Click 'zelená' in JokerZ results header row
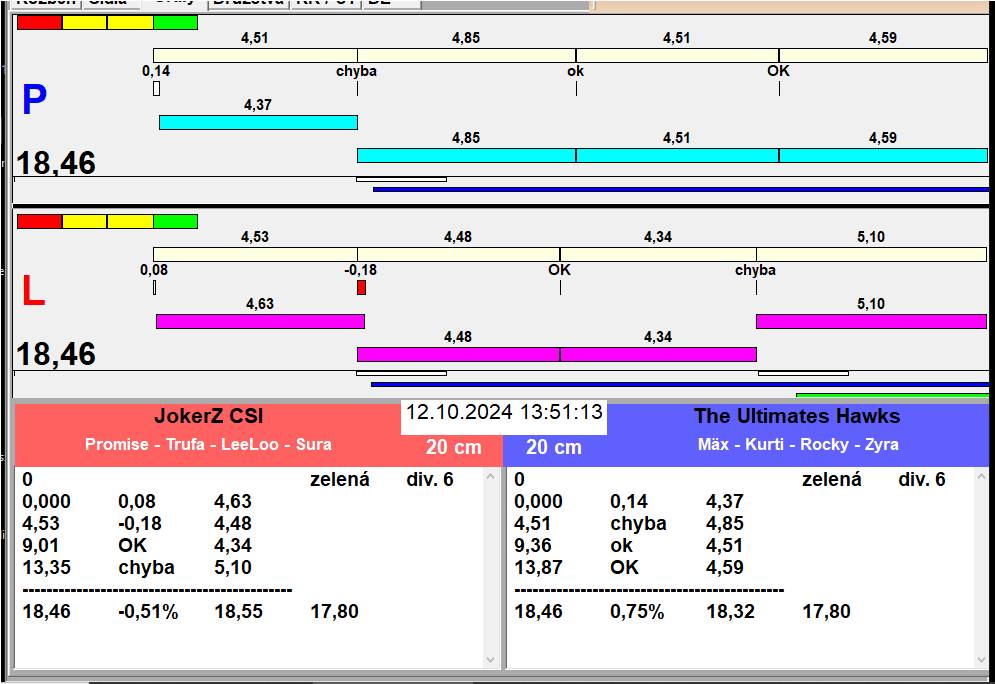995x684 pixels. pos(339,480)
